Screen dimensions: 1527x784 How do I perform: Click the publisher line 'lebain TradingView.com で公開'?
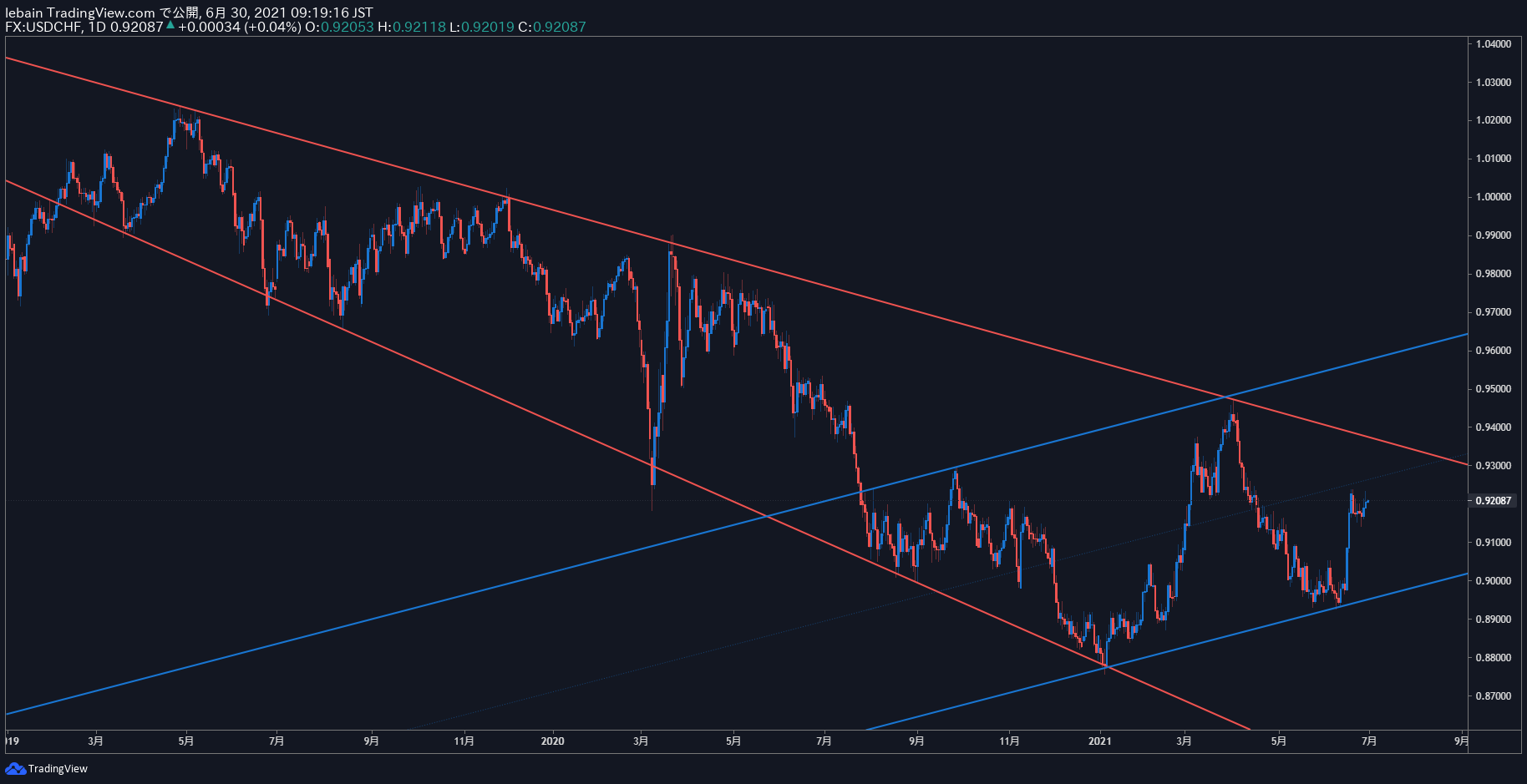click(x=102, y=13)
